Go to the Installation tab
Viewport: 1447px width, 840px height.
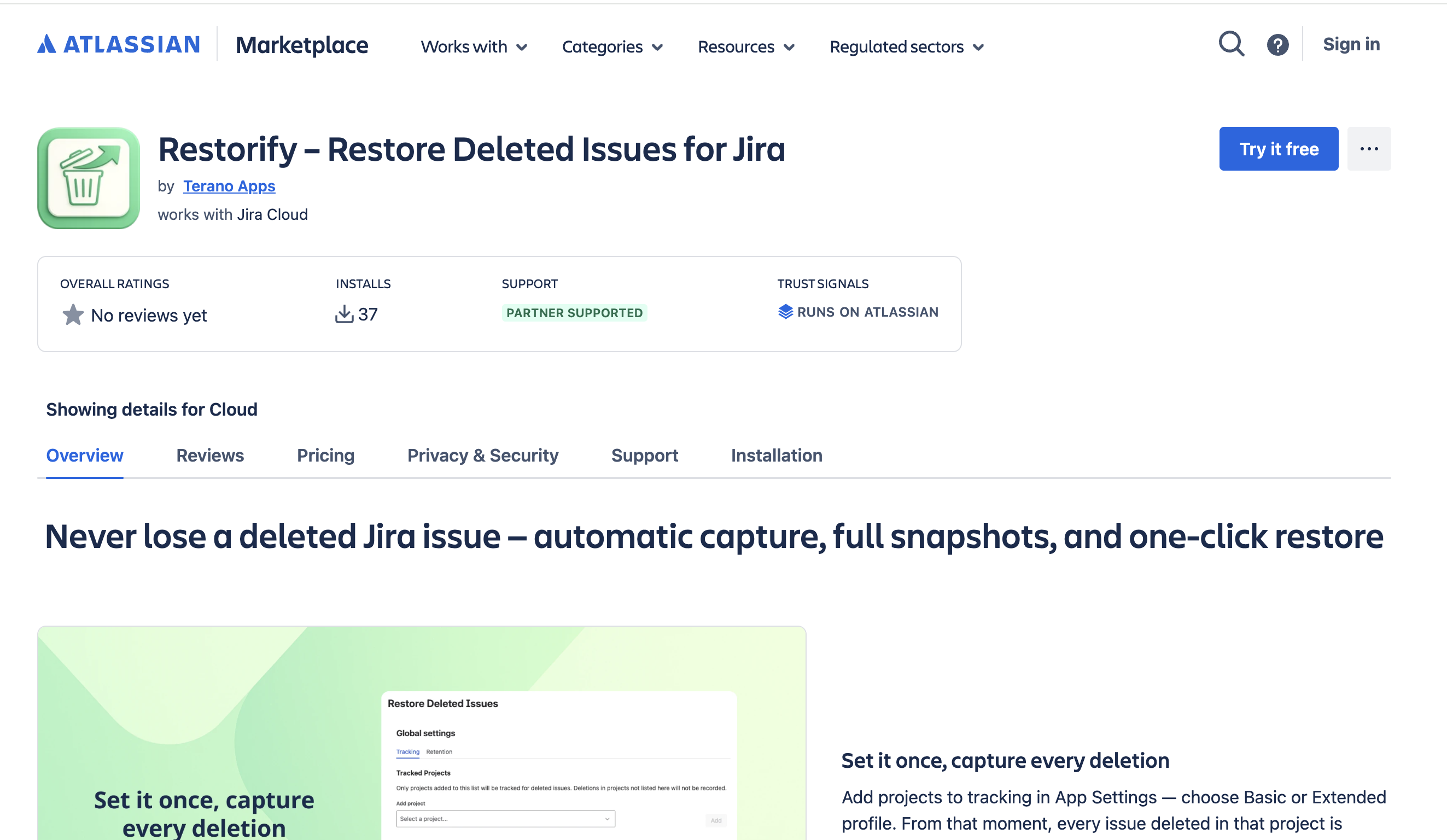tap(777, 456)
